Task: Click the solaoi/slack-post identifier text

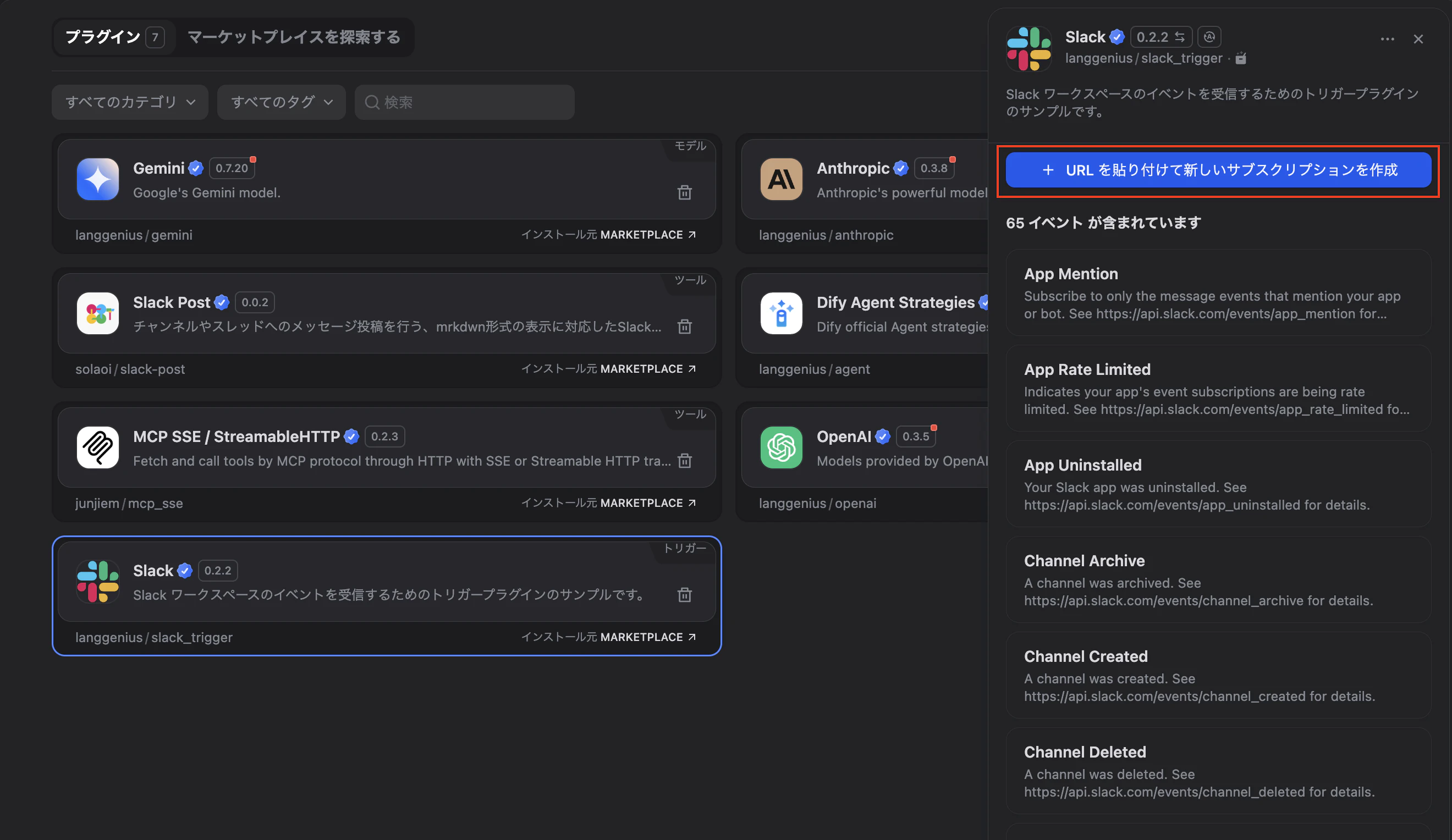Action: [130, 369]
